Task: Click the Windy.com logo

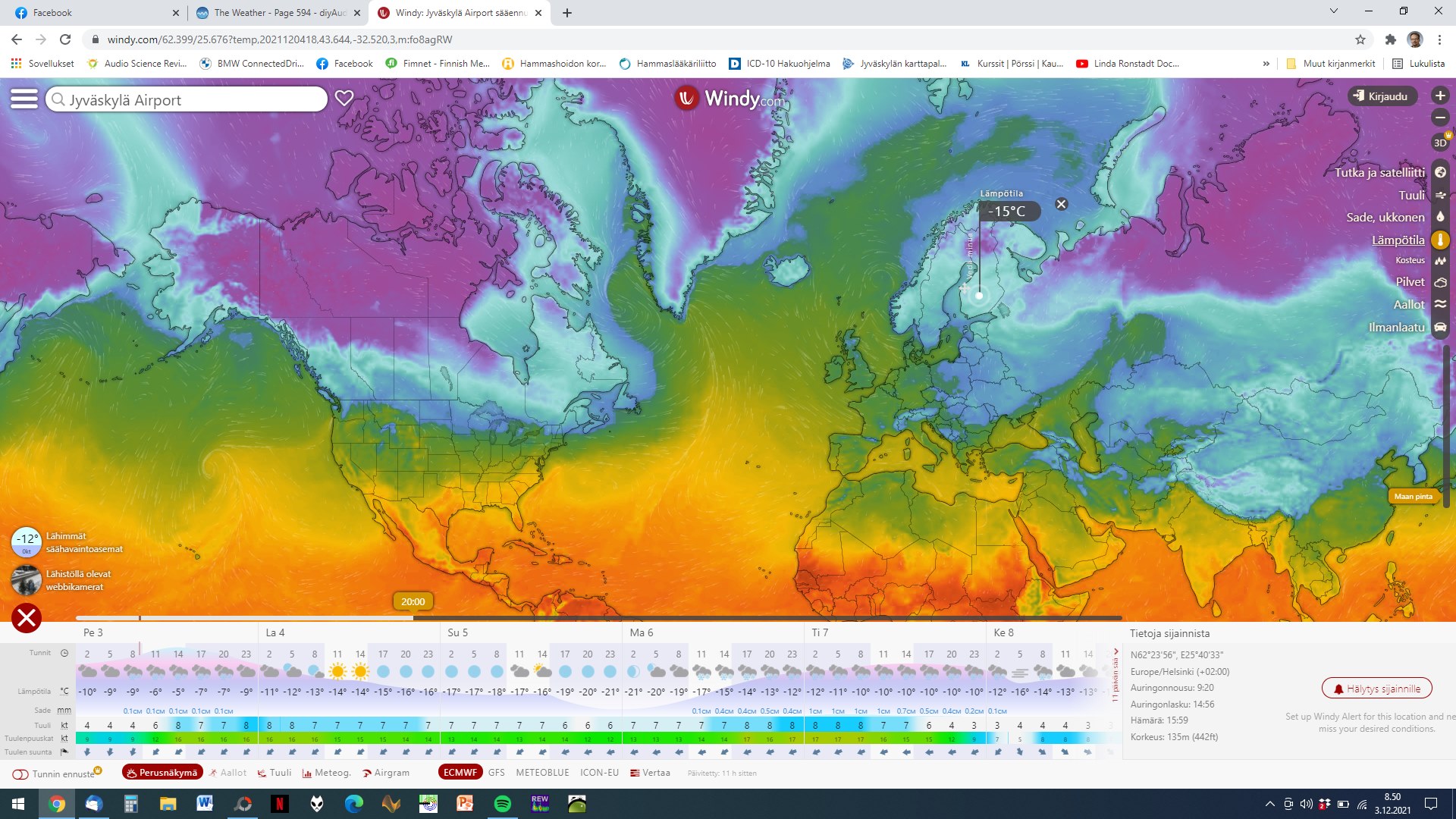Action: click(729, 99)
